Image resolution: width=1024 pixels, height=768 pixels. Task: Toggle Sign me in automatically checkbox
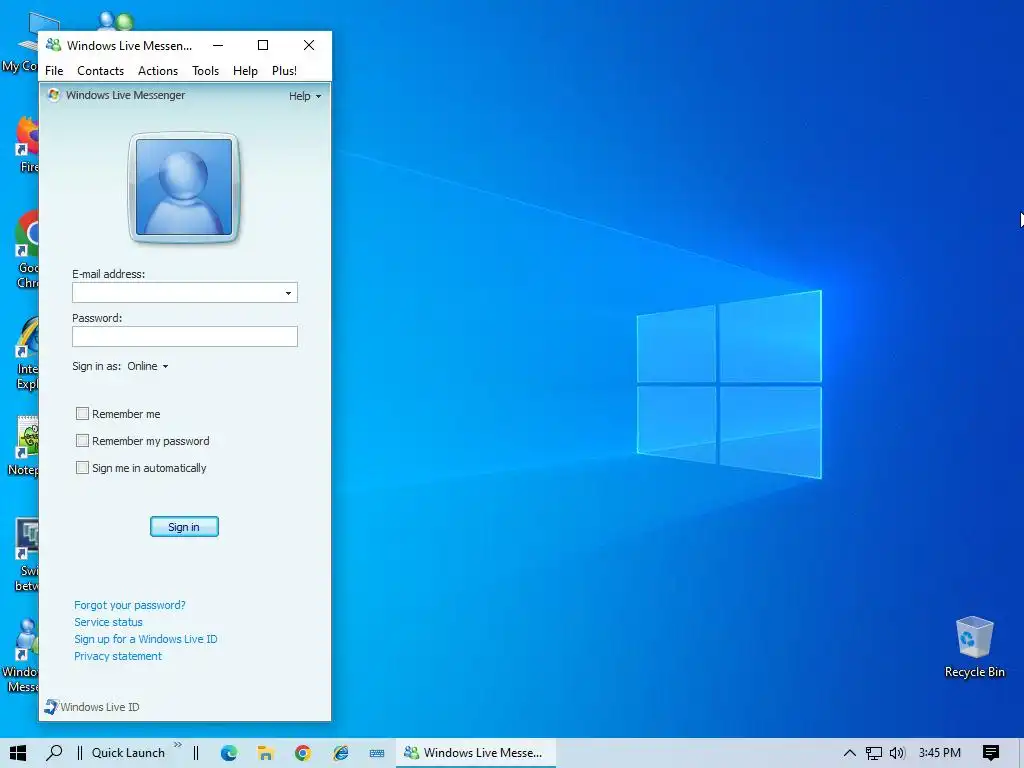pos(82,468)
